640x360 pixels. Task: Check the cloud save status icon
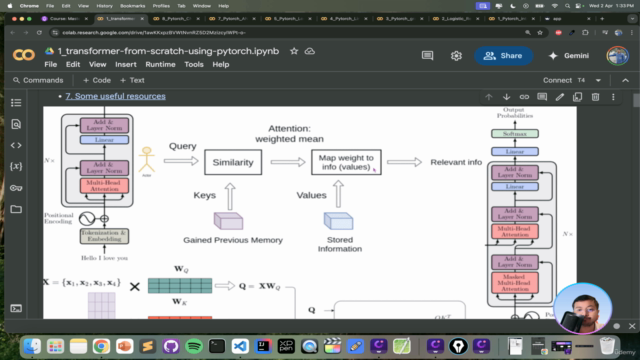310,51
